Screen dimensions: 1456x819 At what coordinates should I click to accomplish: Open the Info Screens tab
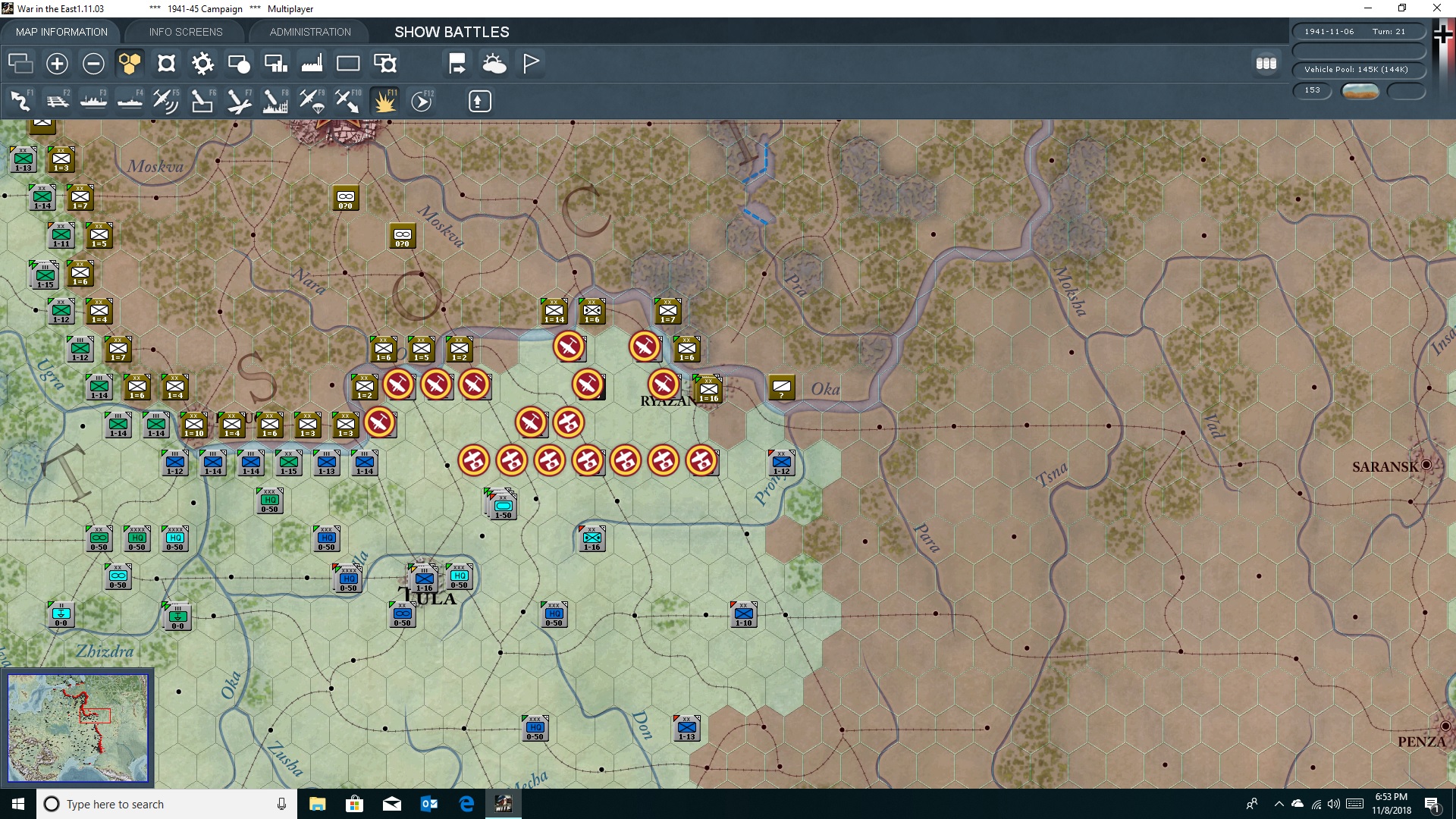(186, 32)
